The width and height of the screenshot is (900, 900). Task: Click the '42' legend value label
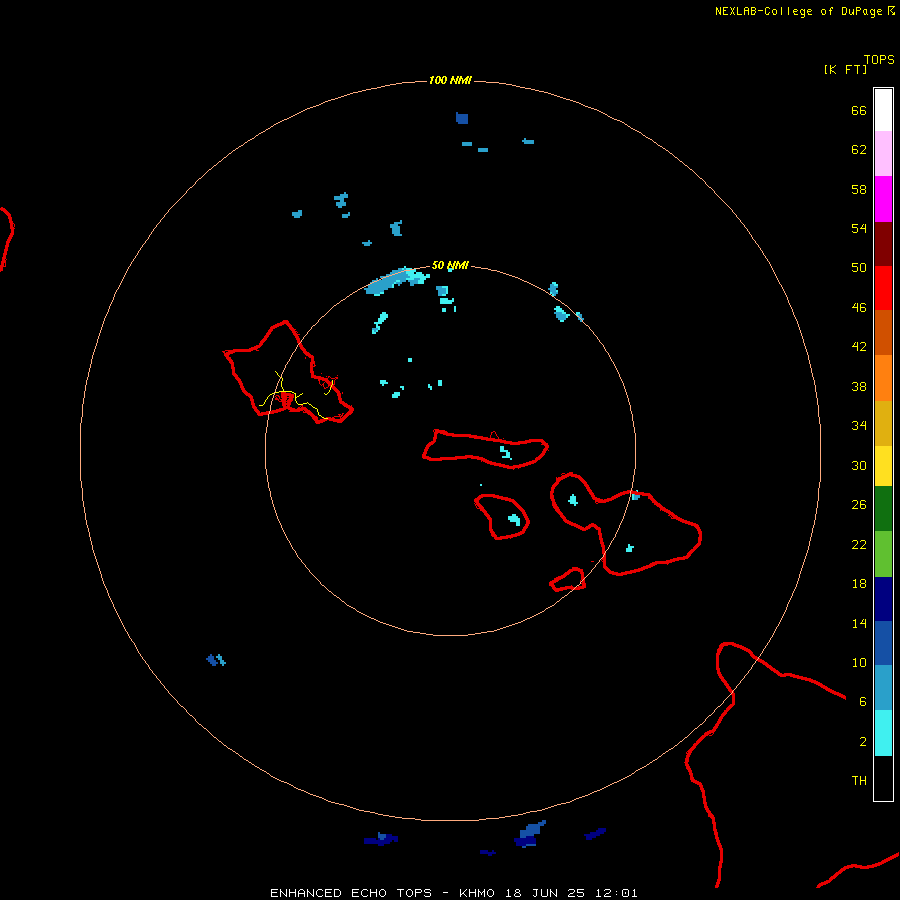tap(859, 346)
